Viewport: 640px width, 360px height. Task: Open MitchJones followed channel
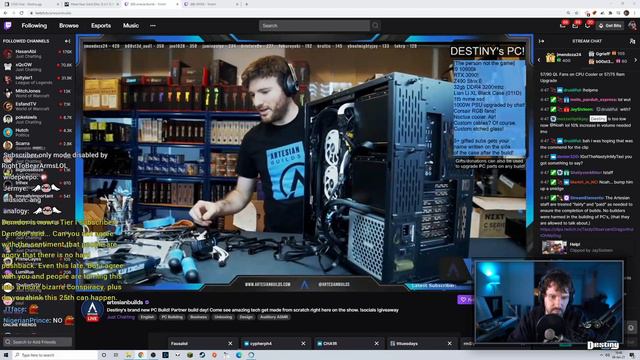pyautogui.click(x=38, y=93)
